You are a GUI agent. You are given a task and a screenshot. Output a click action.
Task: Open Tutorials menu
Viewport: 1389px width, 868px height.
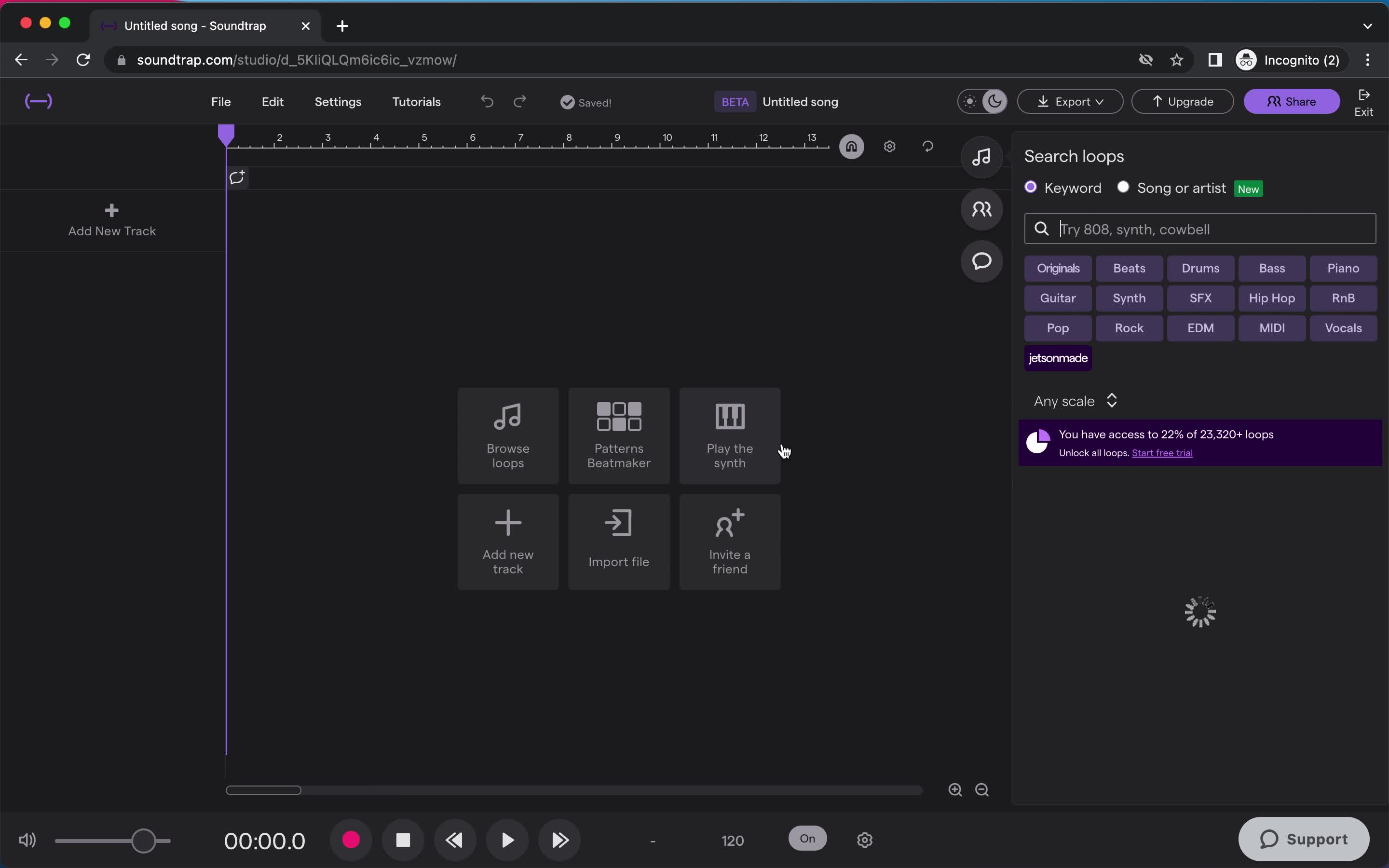click(416, 101)
